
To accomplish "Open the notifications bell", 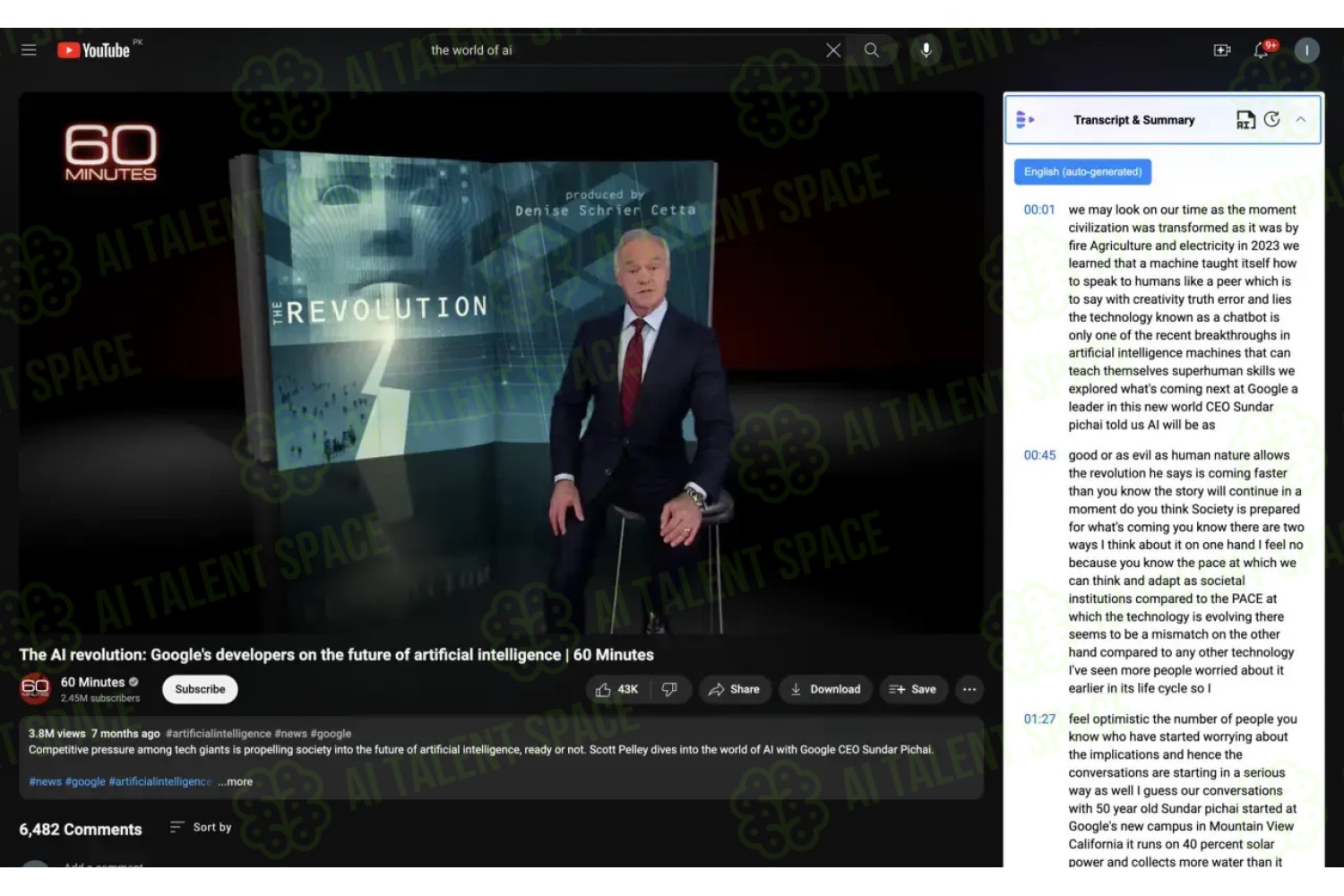I will [x=1262, y=50].
